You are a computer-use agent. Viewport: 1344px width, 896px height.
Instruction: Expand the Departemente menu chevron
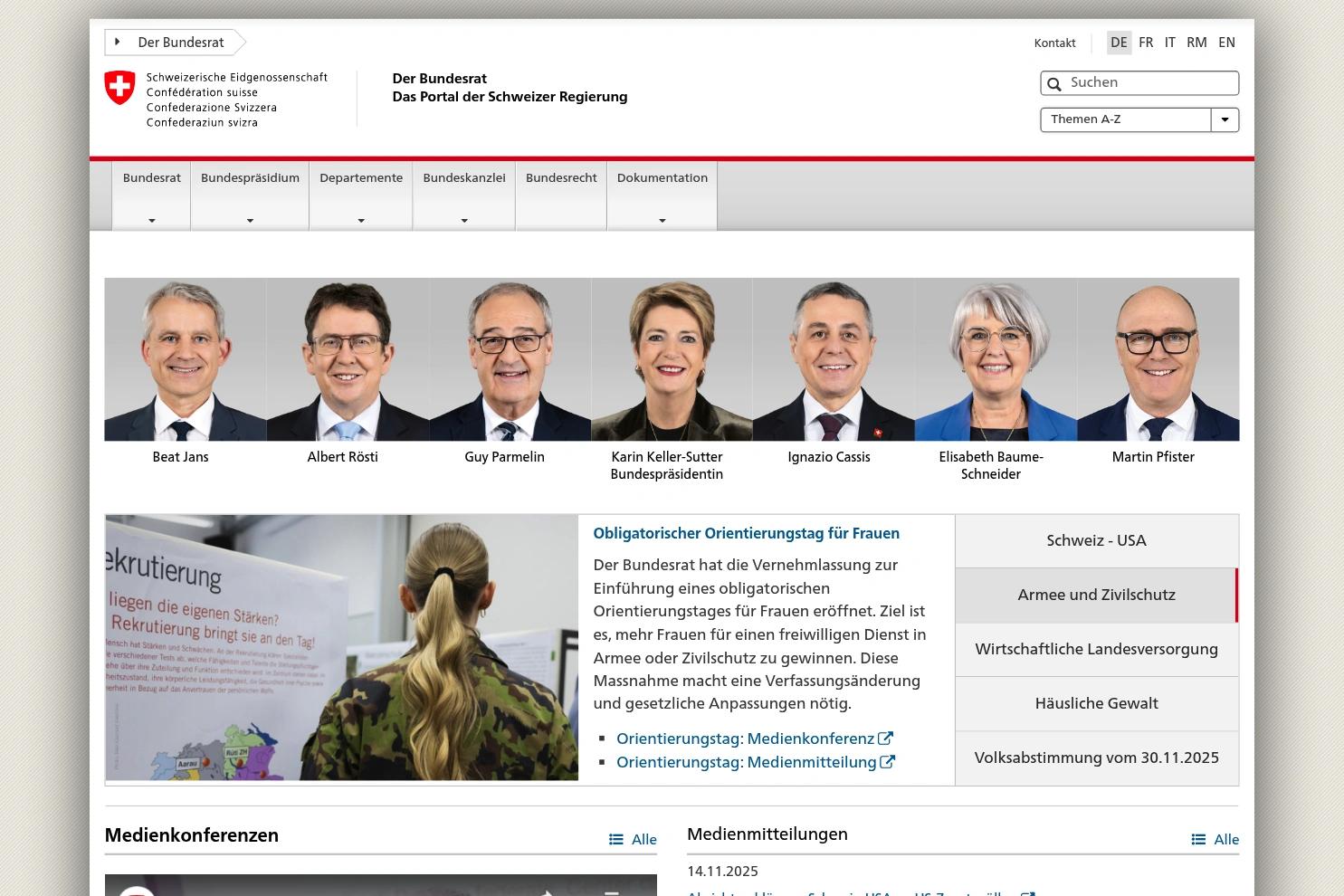361,220
